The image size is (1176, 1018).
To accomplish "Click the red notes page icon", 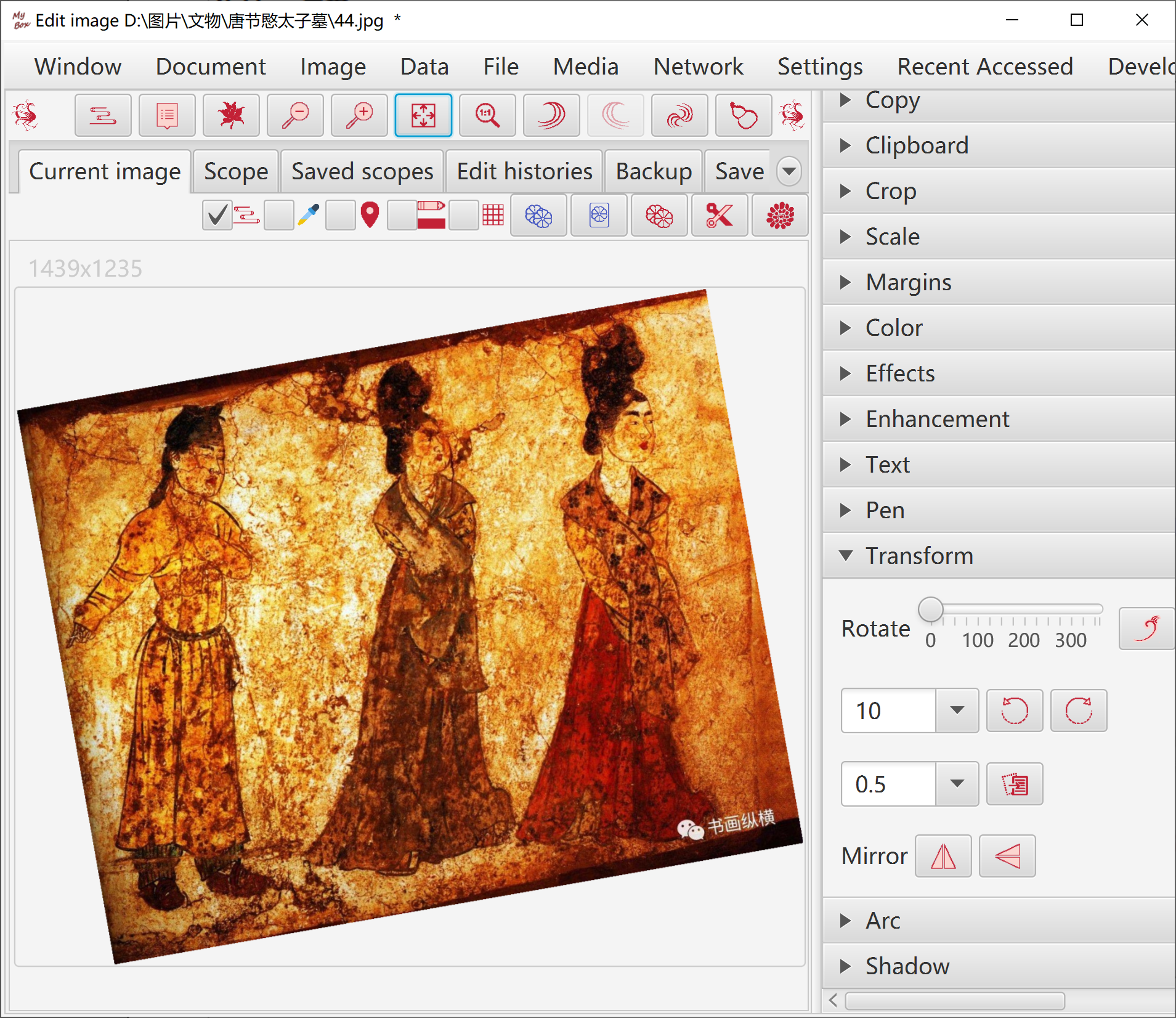I will click(167, 115).
